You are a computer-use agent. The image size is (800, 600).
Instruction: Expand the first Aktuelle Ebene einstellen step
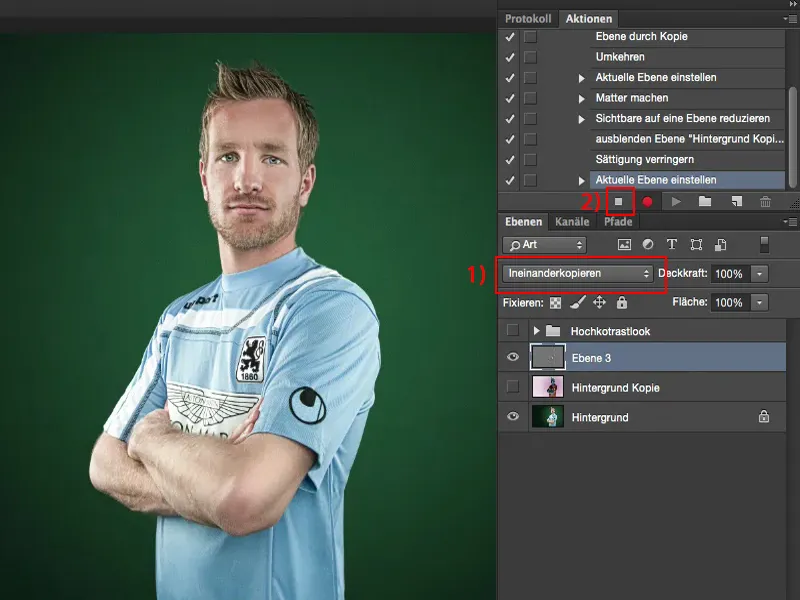[581, 78]
